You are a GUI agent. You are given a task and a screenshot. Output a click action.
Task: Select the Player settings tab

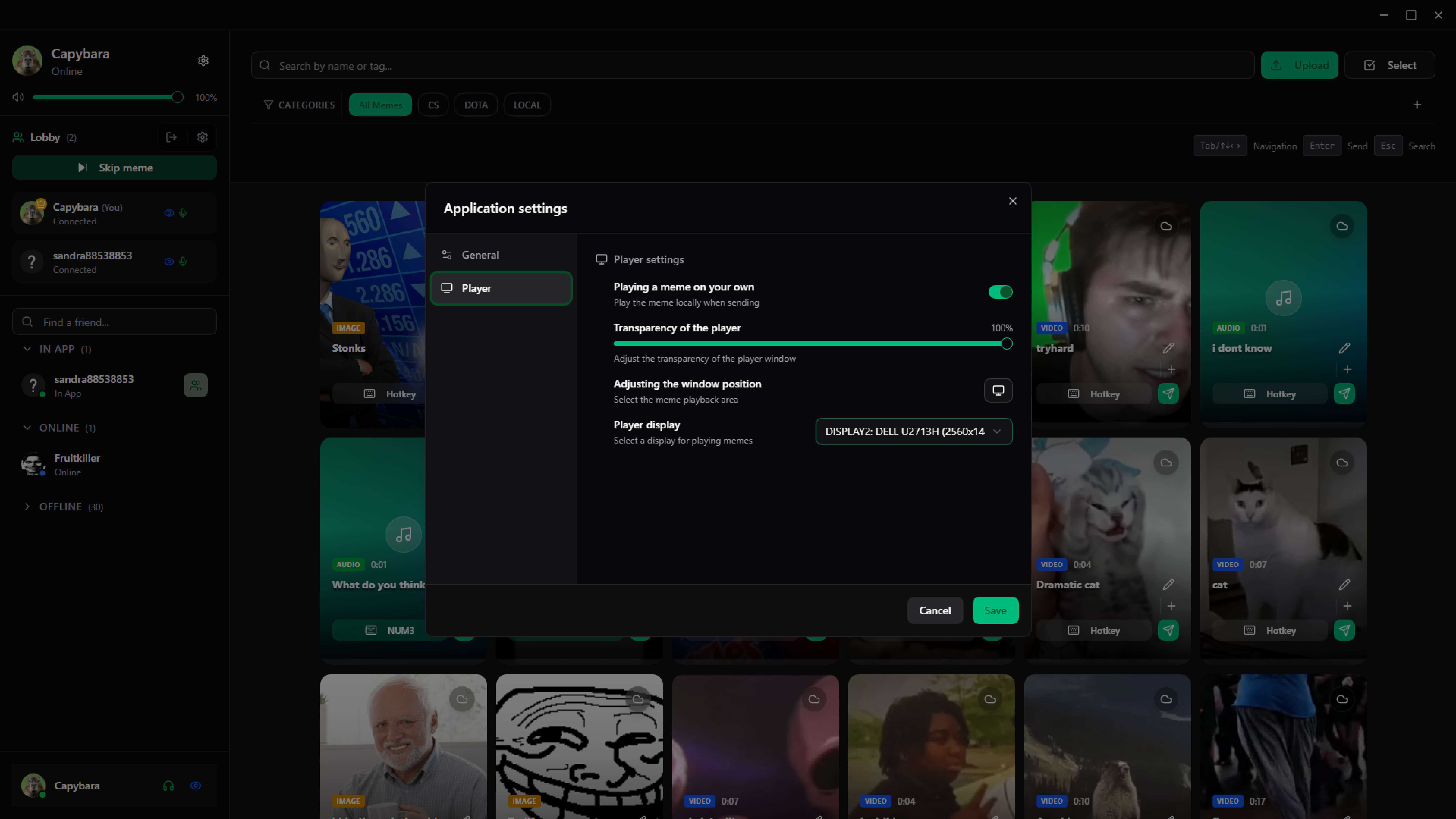point(501,288)
